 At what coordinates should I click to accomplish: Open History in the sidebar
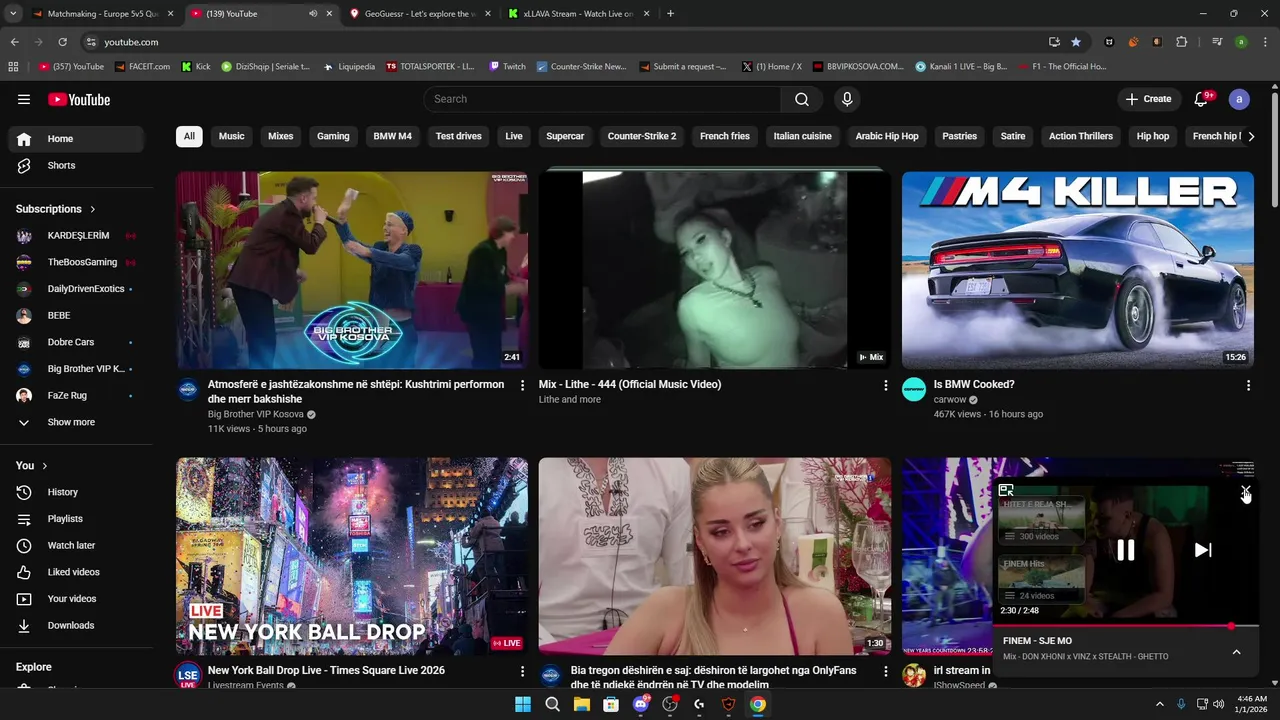(76, 492)
